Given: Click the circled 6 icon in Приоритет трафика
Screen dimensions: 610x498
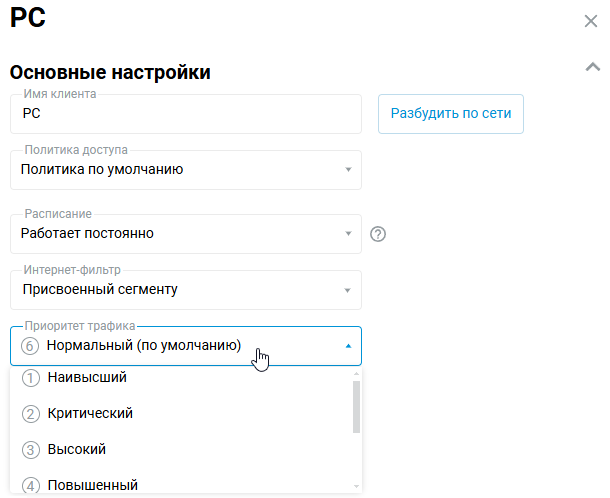Looking at the screenshot, I should [x=30, y=346].
